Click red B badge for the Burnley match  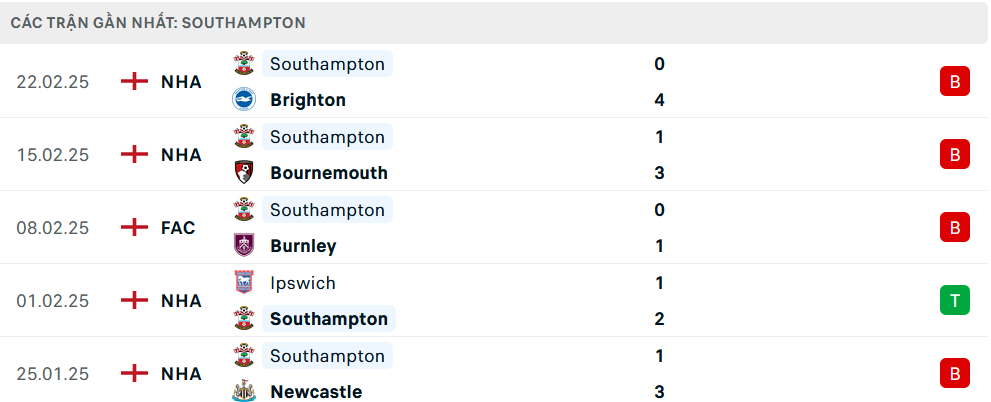(954, 228)
